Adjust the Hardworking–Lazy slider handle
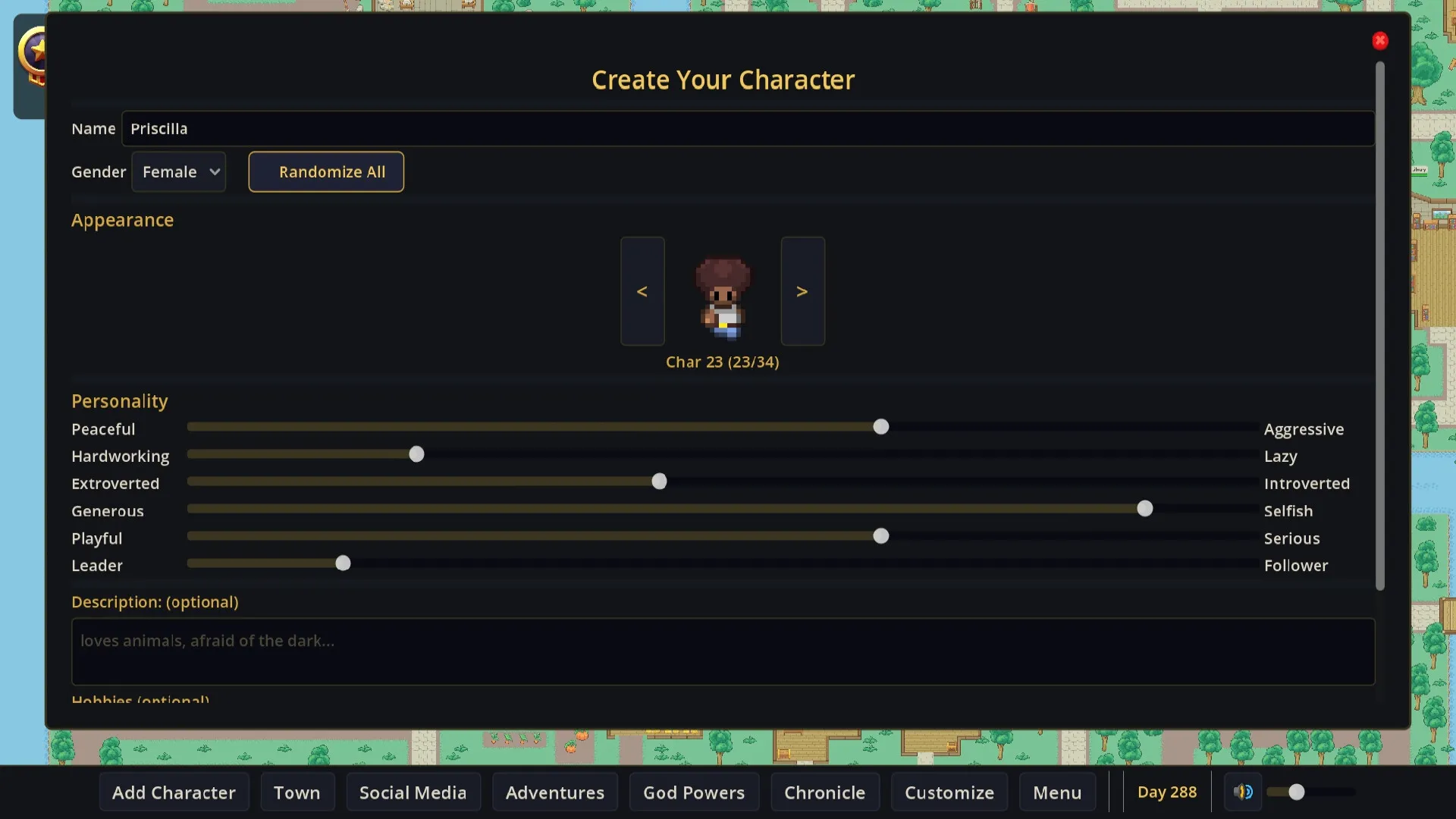 click(x=416, y=454)
